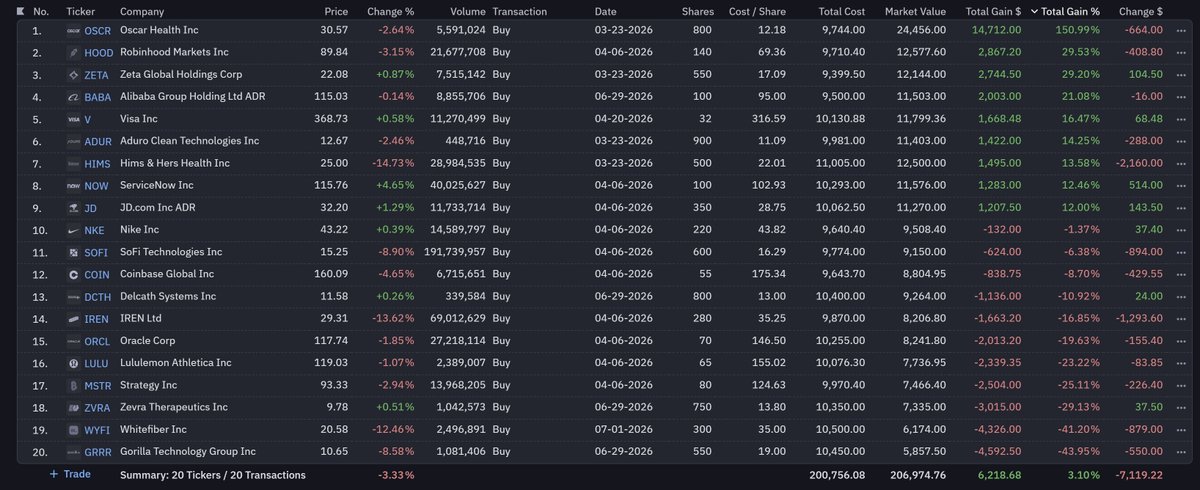Sort table by Transaction column header
Screen dimensions: 1200x490
(520, 11)
